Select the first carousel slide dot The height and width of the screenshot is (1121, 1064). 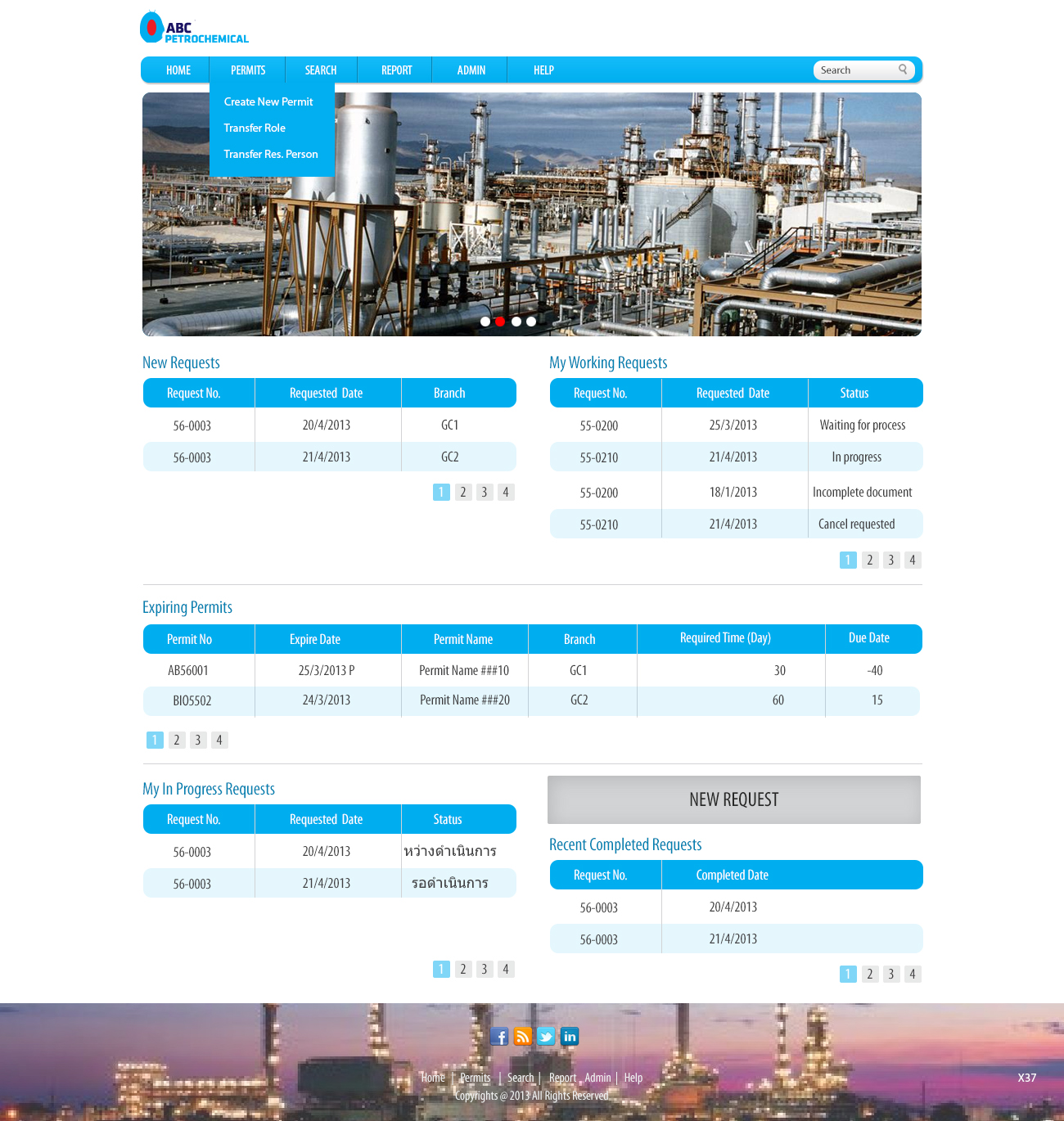485,322
